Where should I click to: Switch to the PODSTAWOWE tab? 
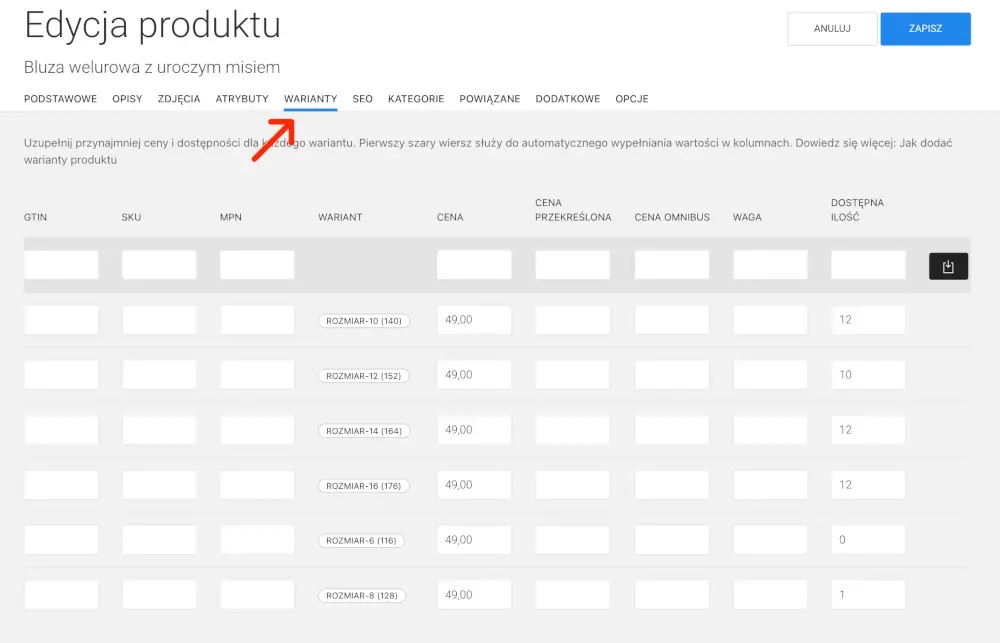coord(60,99)
